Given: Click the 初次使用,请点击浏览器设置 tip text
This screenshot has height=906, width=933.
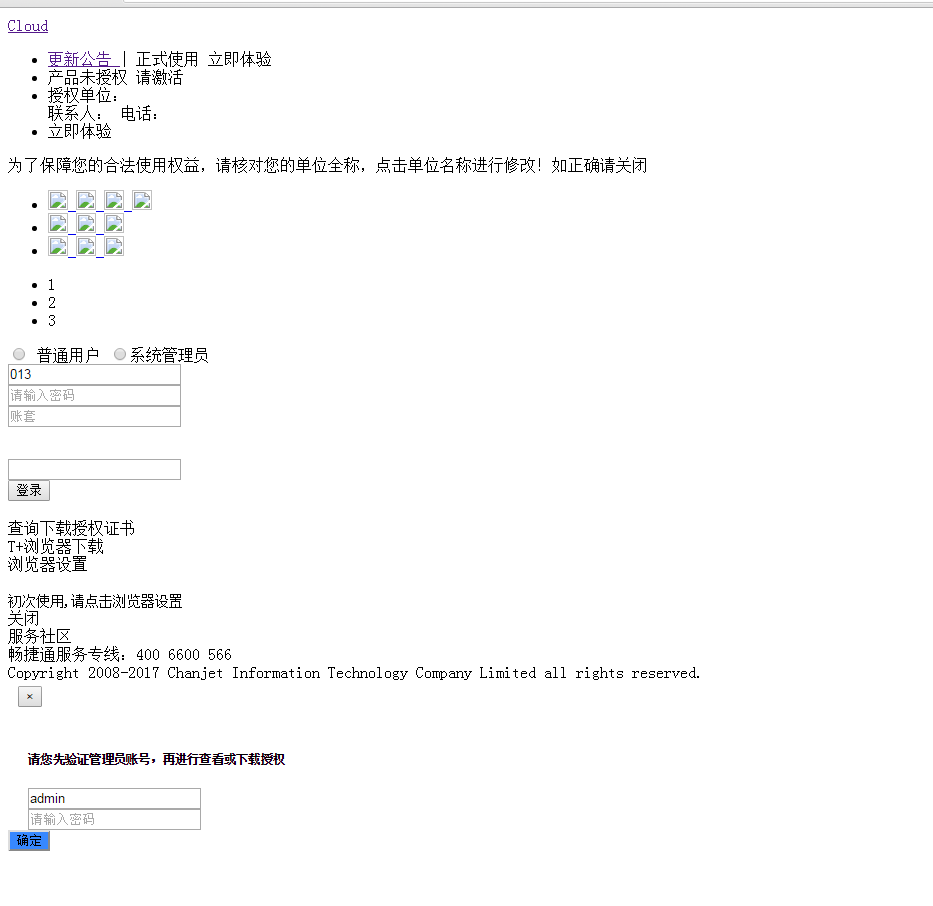Looking at the screenshot, I should tap(95, 601).
